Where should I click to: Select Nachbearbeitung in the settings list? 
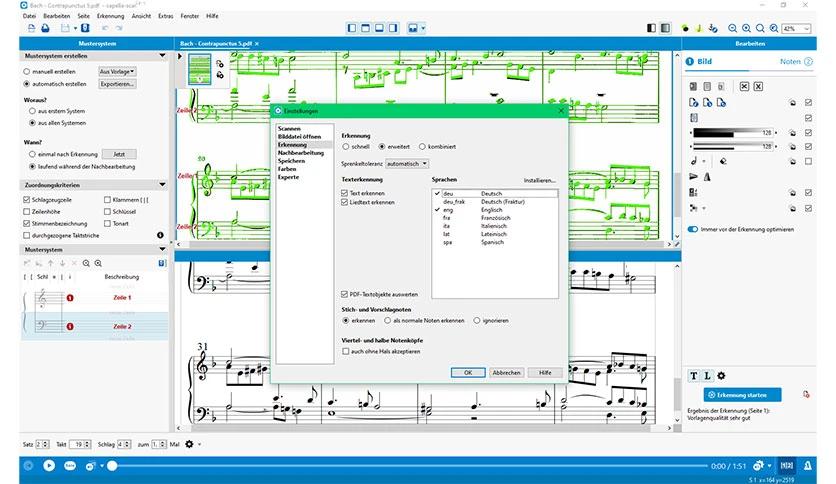[x=301, y=153]
